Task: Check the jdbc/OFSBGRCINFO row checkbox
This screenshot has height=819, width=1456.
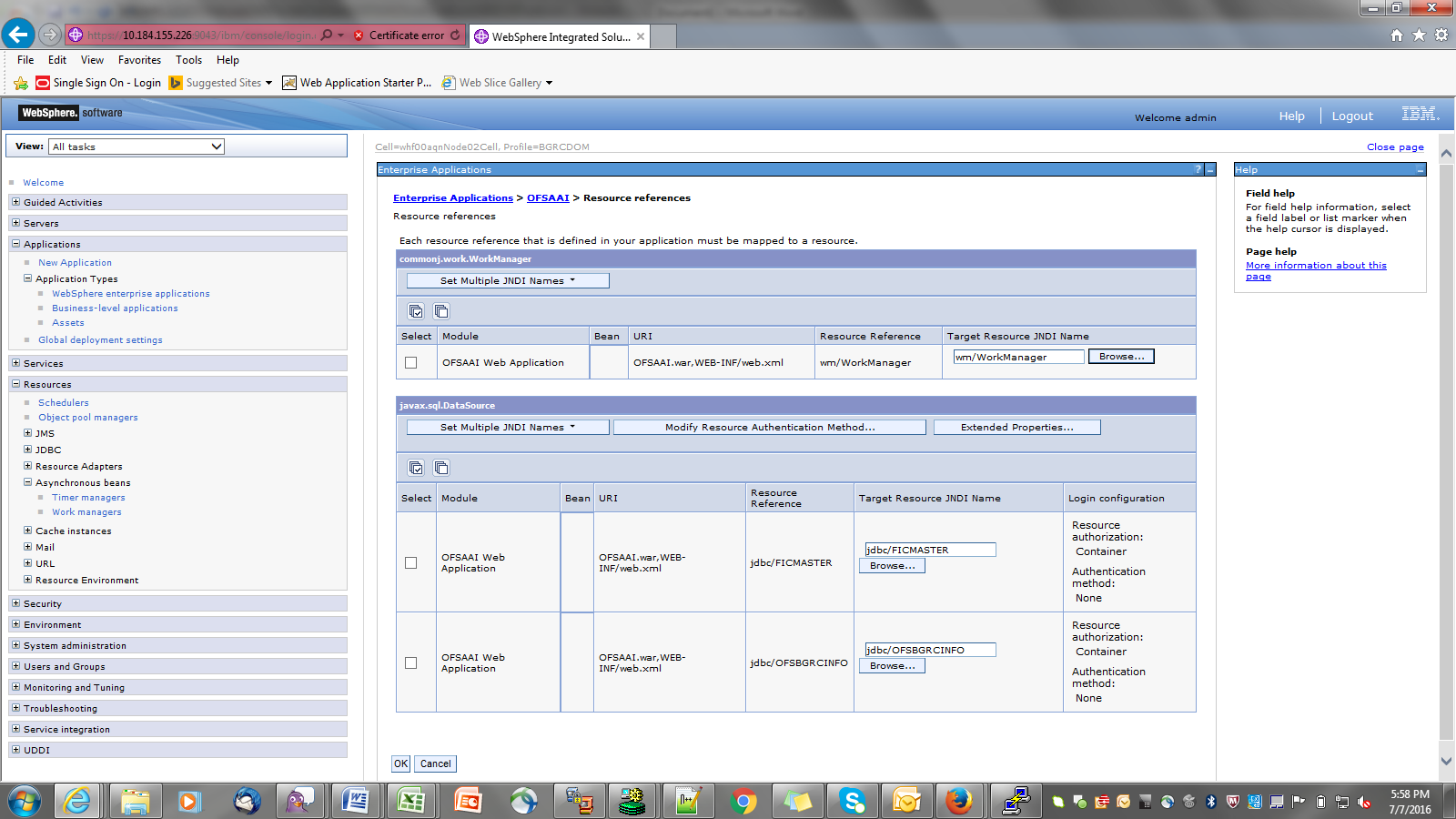Action: [x=411, y=662]
